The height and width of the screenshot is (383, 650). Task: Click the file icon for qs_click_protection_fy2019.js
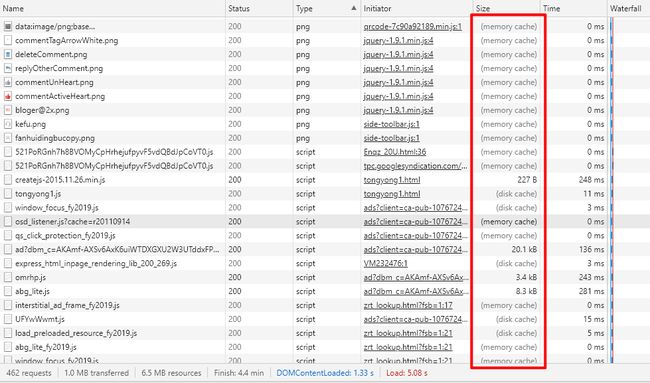click(x=7, y=235)
